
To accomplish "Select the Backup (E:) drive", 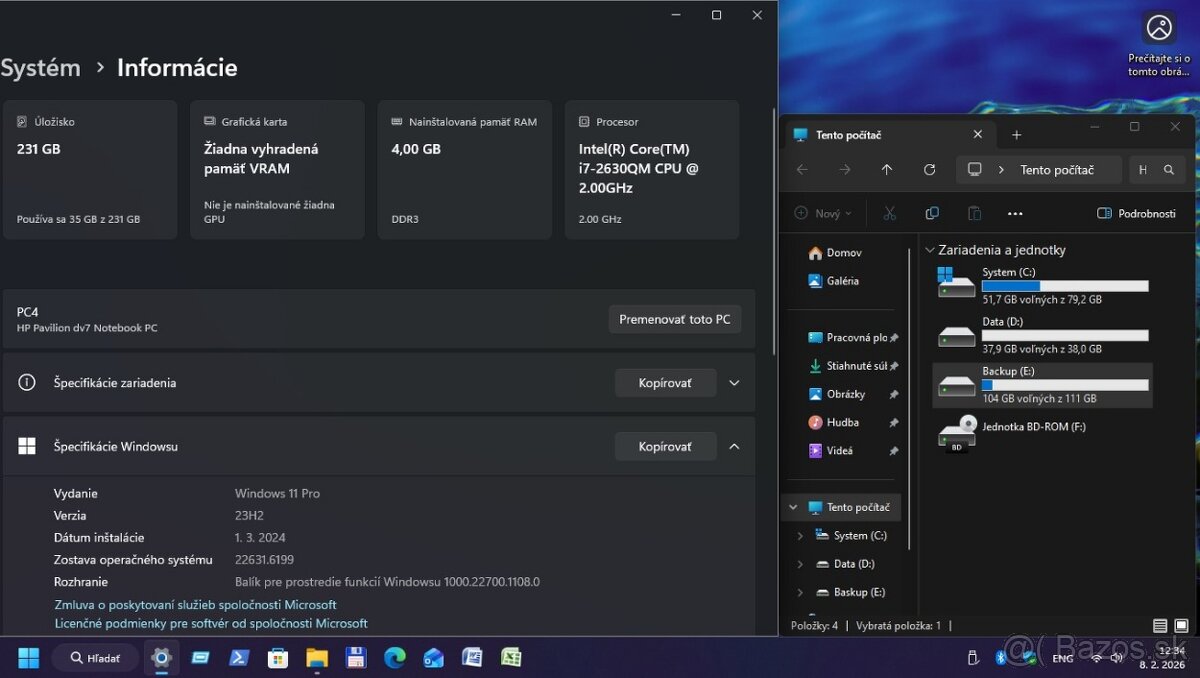I will pyautogui.click(x=1041, y=385).
